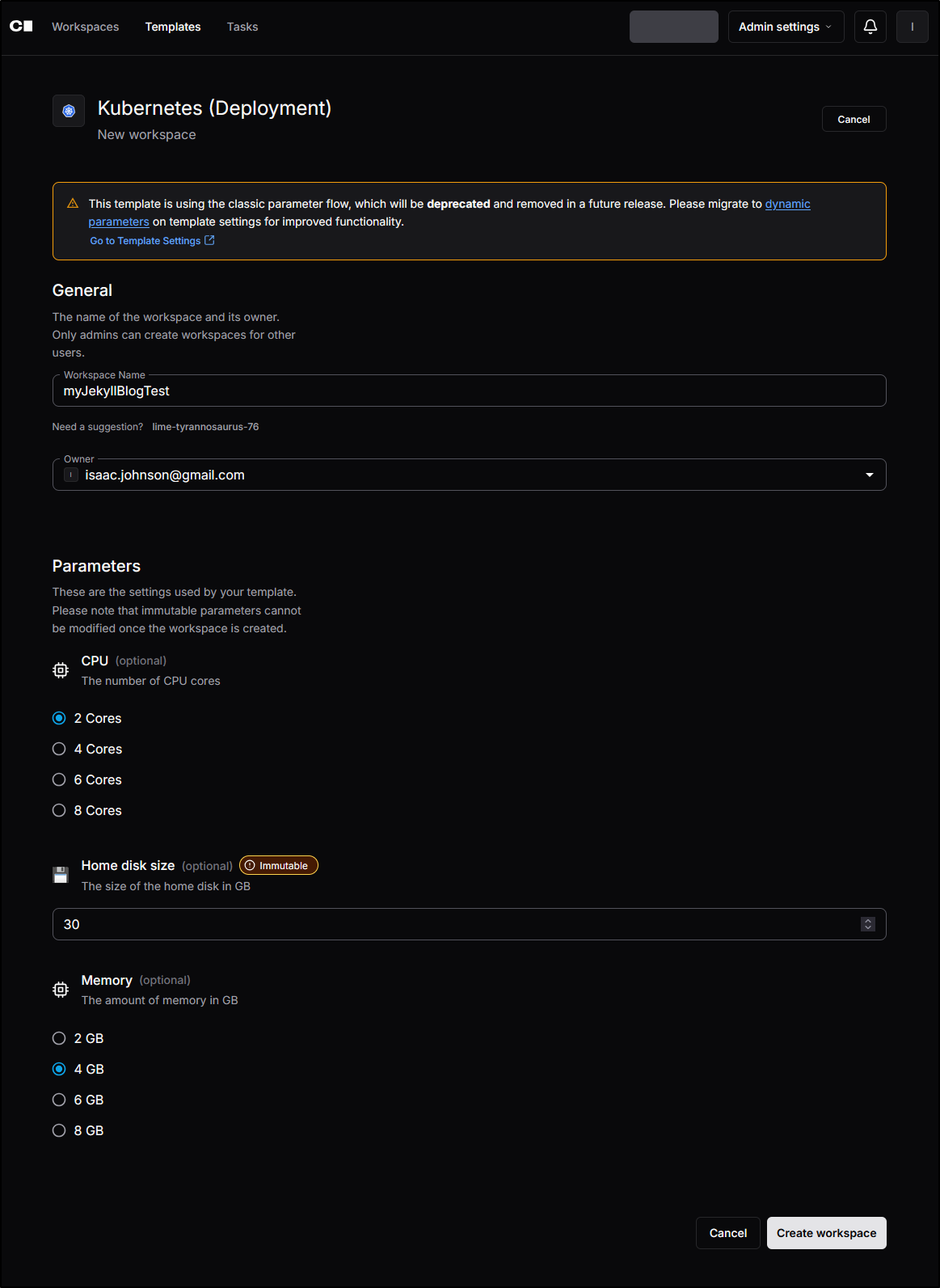Click the Kubernetes template icon next to the title
940x1288 pixels.
pyautogui.click(x=68, y=111)
